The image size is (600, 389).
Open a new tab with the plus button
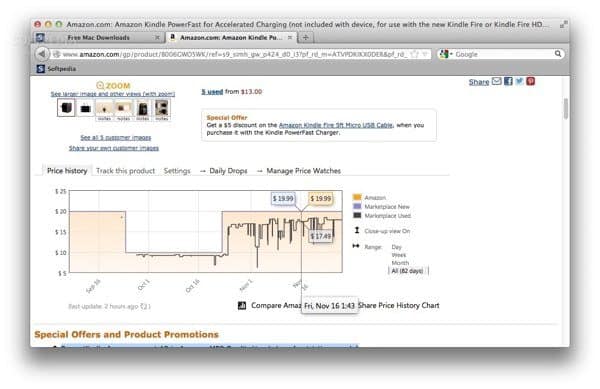[x=305, y=37]
